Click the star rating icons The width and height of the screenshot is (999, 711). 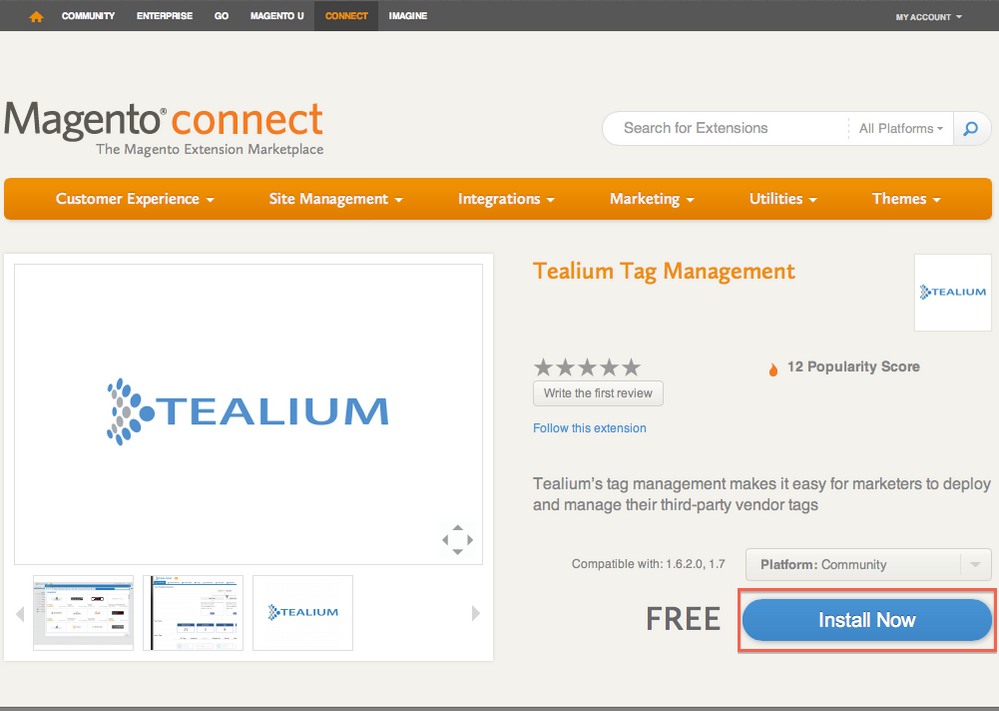587,367
